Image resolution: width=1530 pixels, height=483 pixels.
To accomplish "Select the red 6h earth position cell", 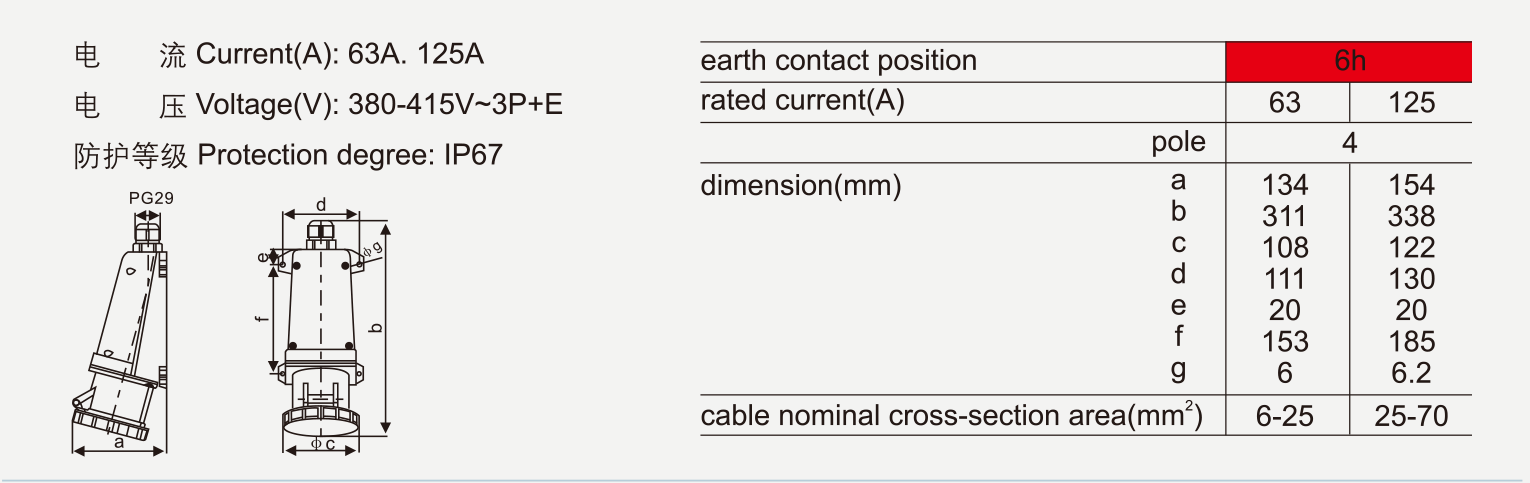I will (1349, 61).
